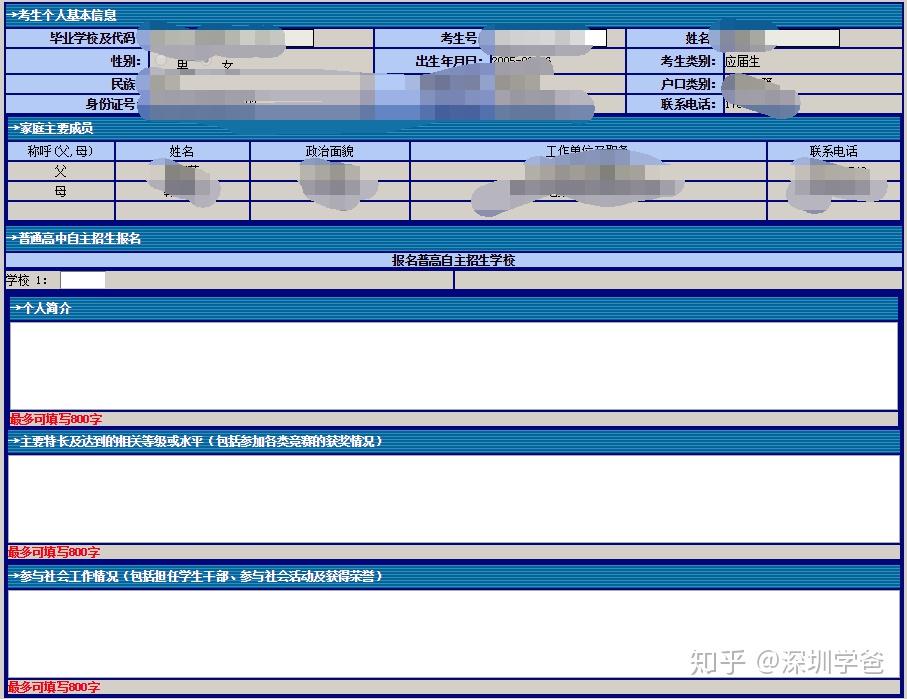Click the 报名普高自主招生学校 heading bar
Viewport: 907px width, 699px height.
[x=454, y=260]
